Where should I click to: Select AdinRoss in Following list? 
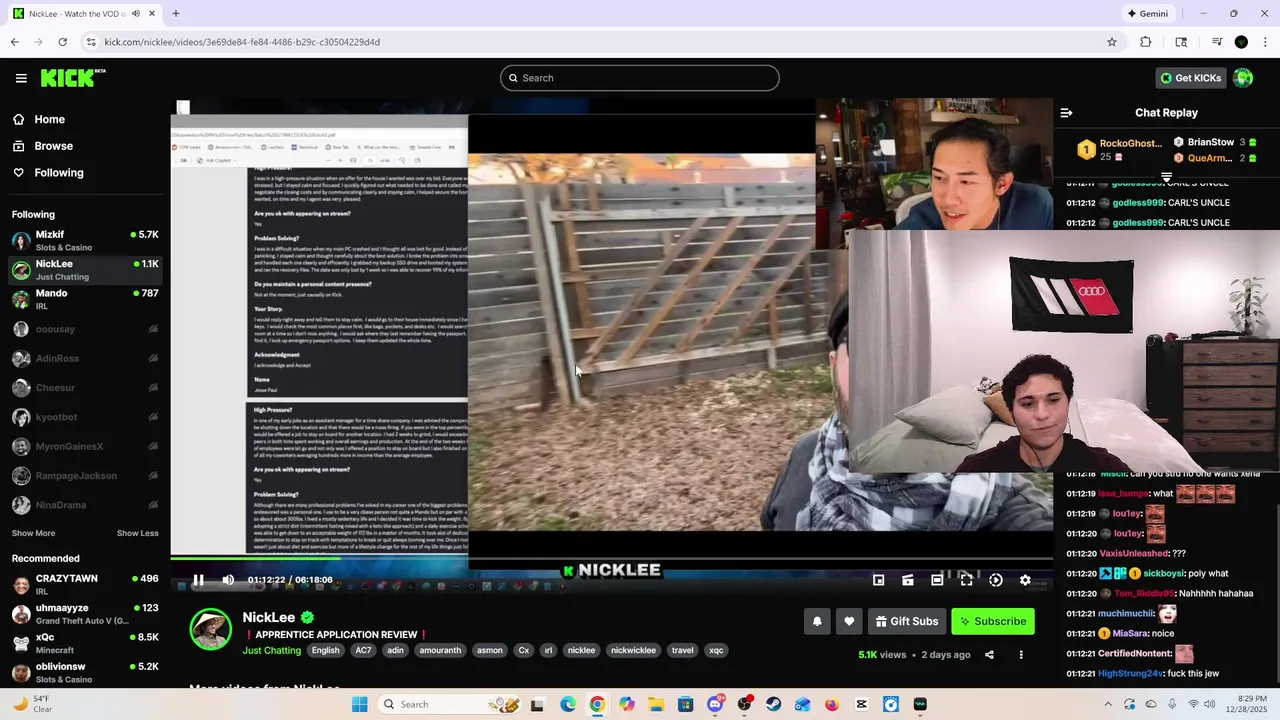(x=85, y=358)
